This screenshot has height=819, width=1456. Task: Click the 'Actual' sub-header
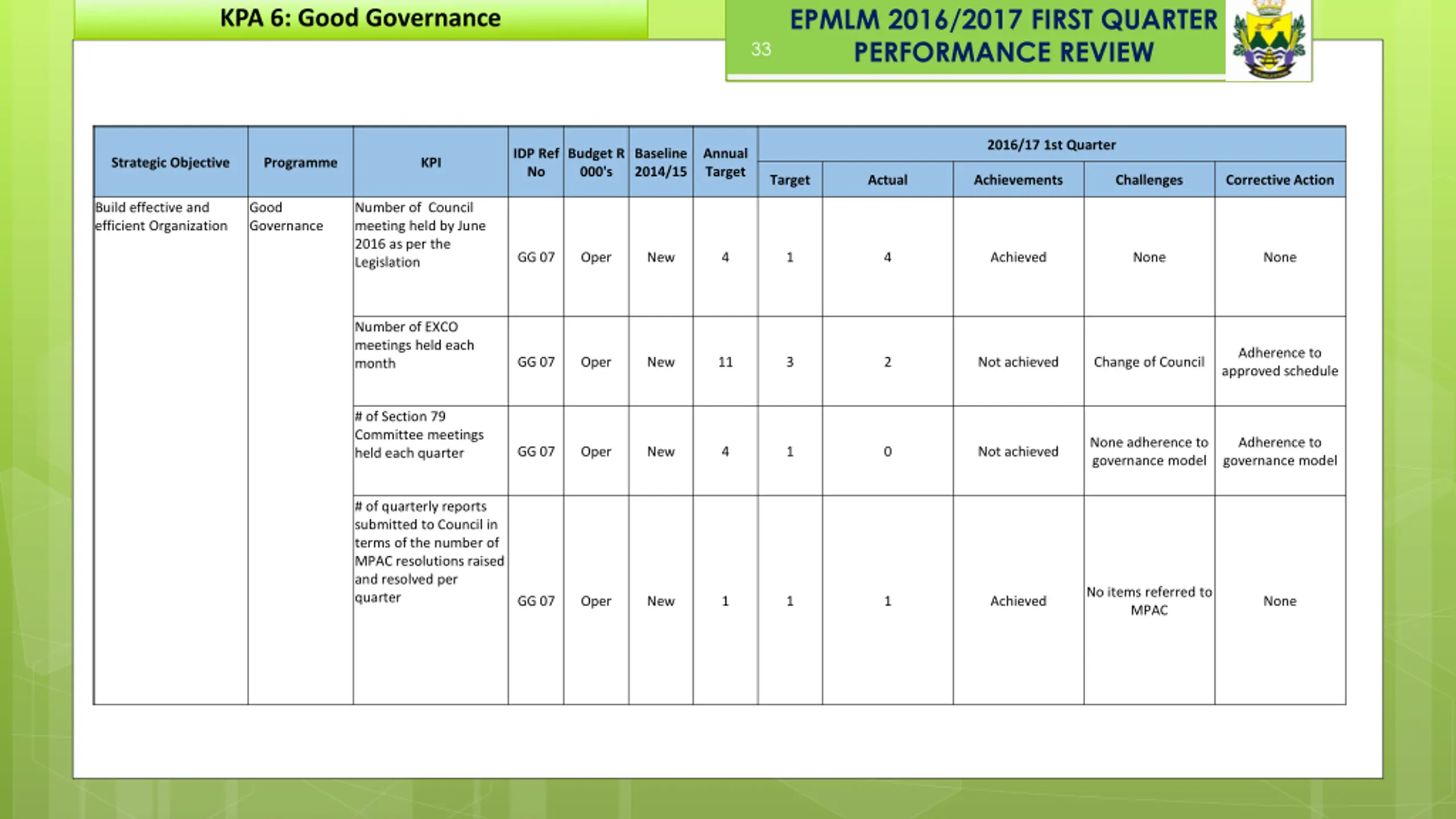tap(887, 180)
